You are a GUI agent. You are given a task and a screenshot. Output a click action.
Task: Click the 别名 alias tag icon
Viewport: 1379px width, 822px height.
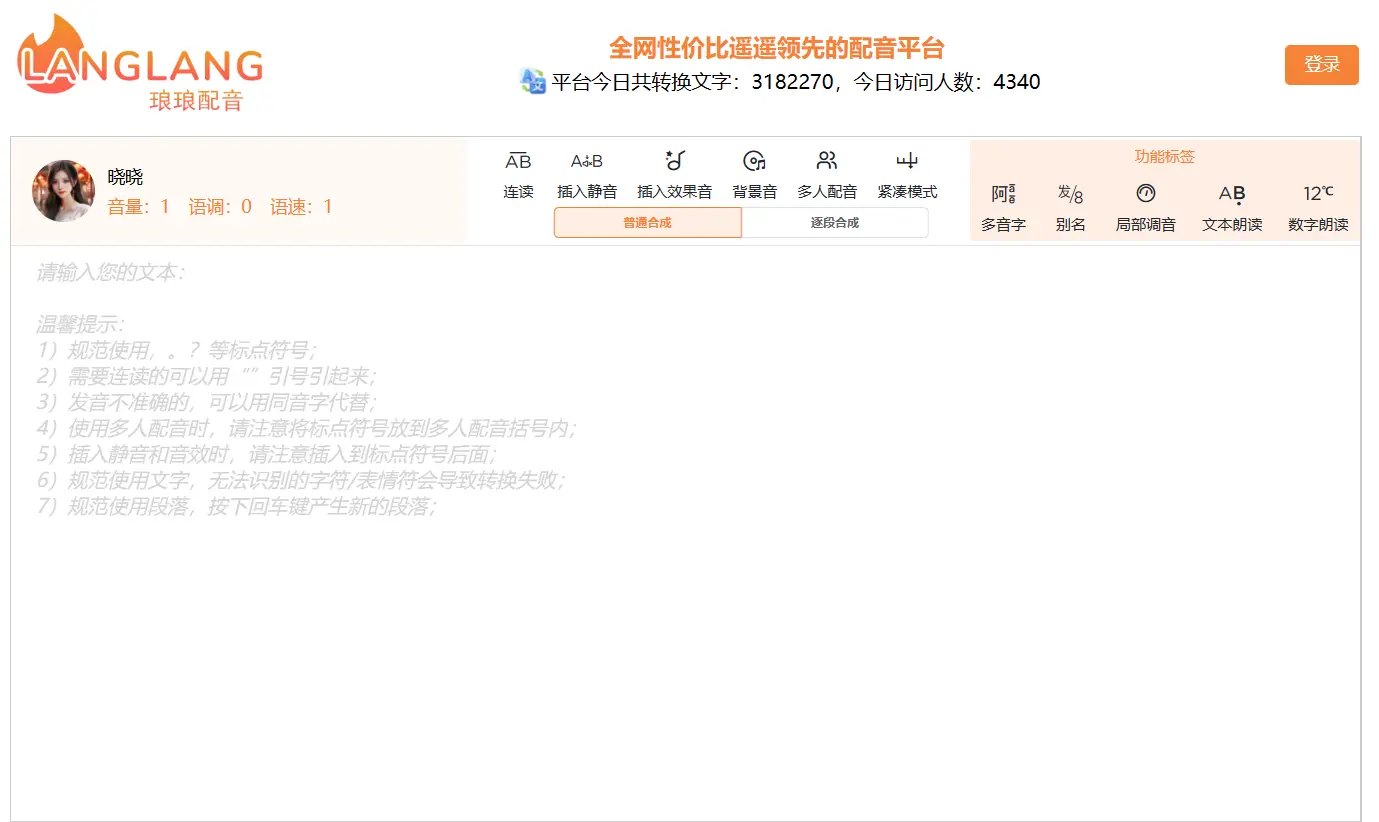click(x=1070, y=194)
